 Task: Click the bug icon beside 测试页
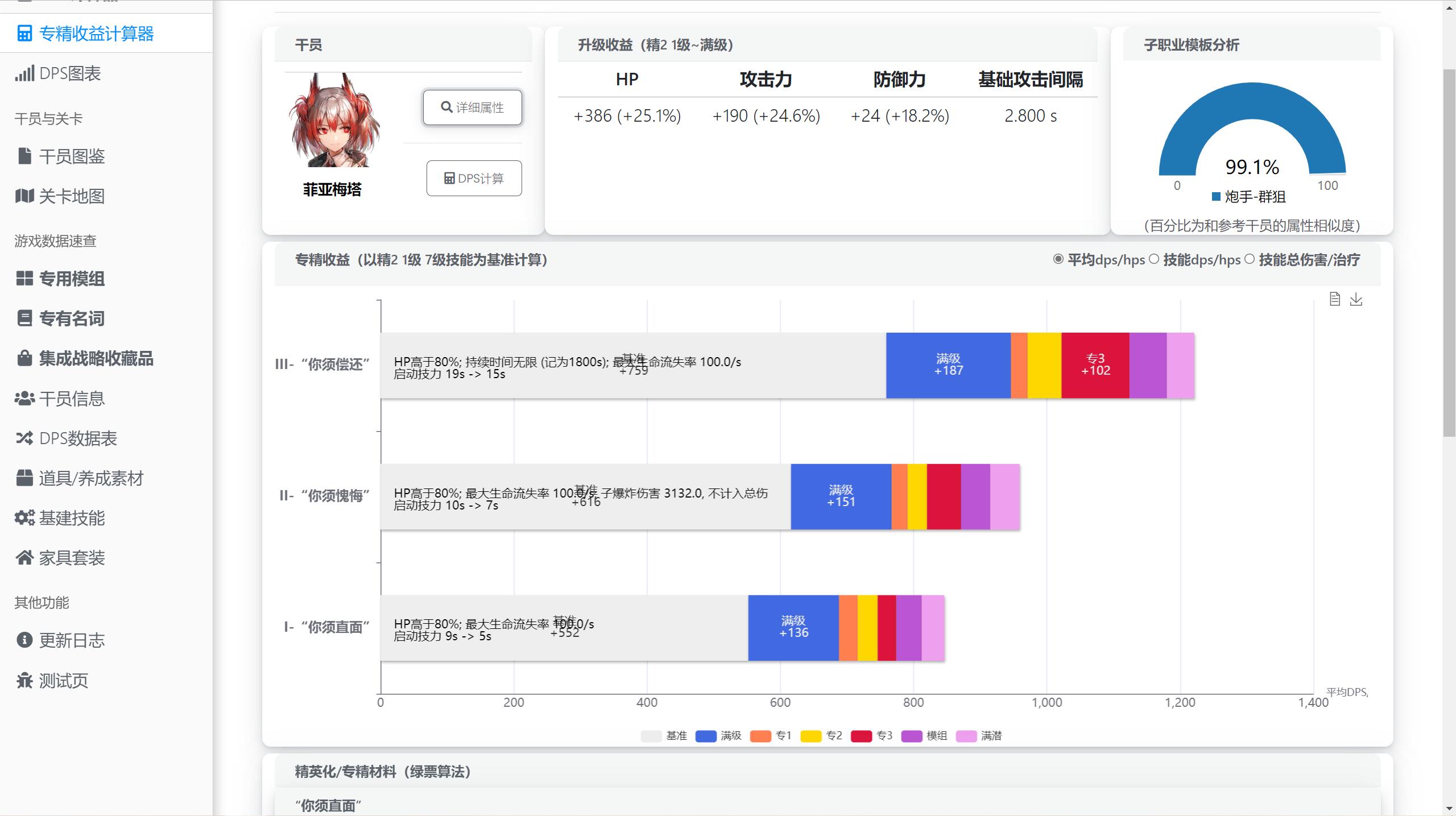pyautogui.click(x=24, y=681)
